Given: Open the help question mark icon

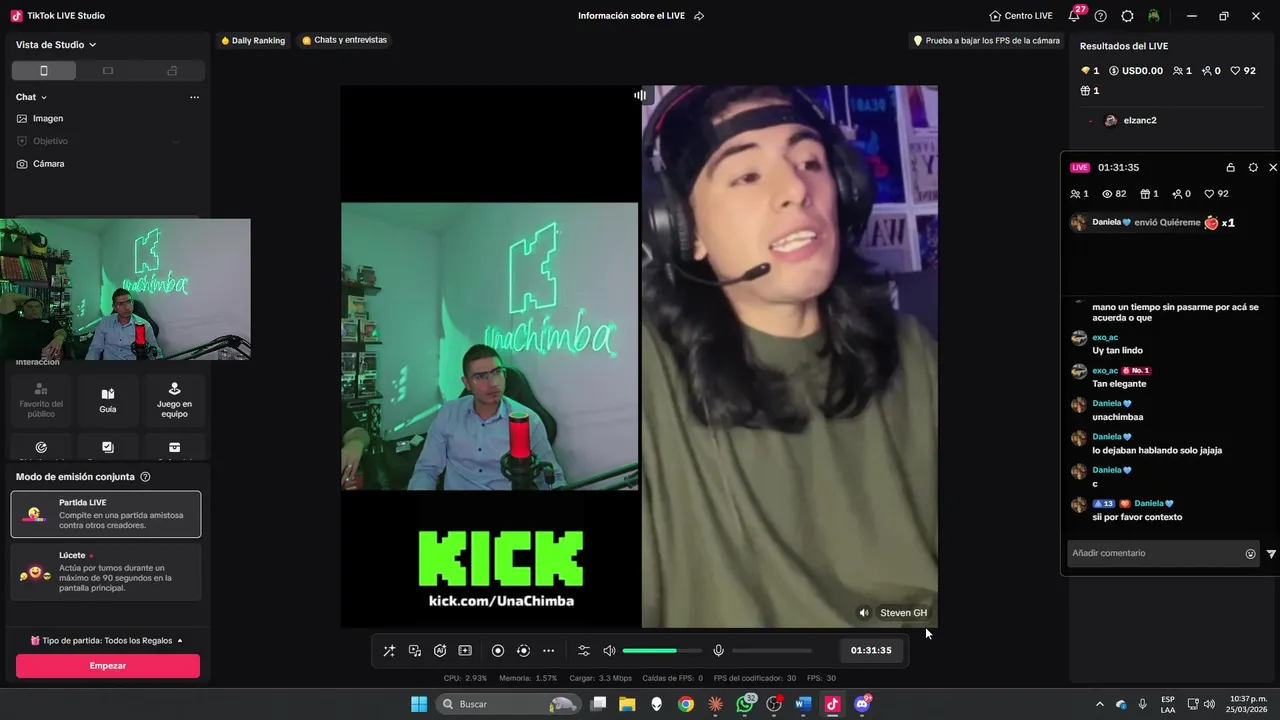Looking at the screenshot, I should (1101, 16).
